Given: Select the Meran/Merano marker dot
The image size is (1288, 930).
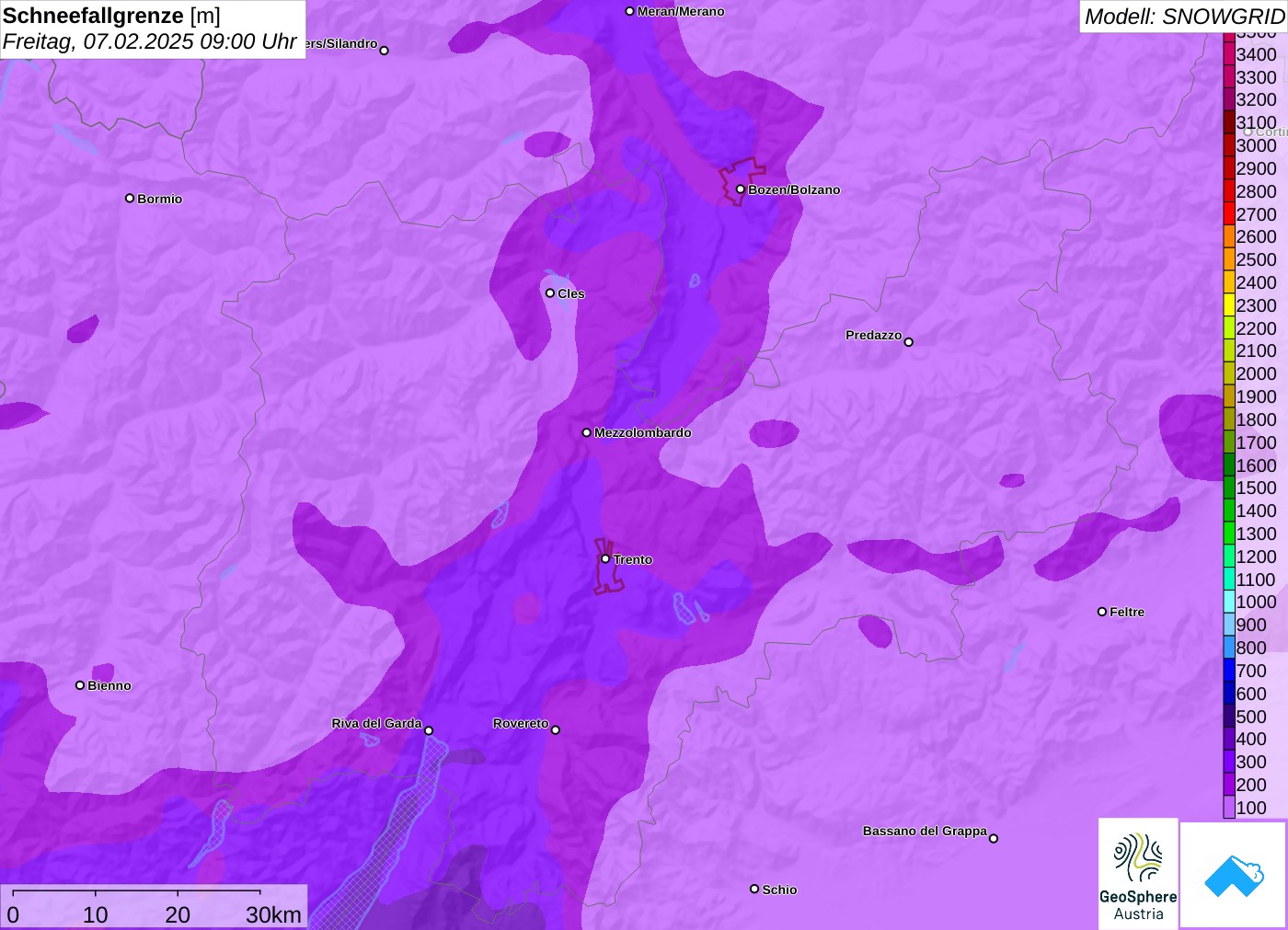Looking at the screenshot, I should click(x=629, y=11).
